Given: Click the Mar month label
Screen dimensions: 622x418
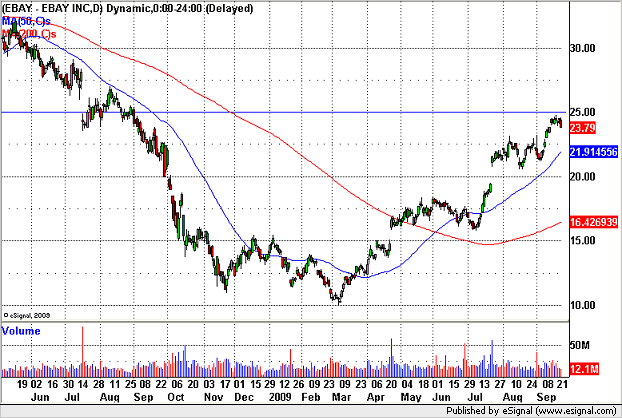Looking at the screenshot, I should coord(341,397).
